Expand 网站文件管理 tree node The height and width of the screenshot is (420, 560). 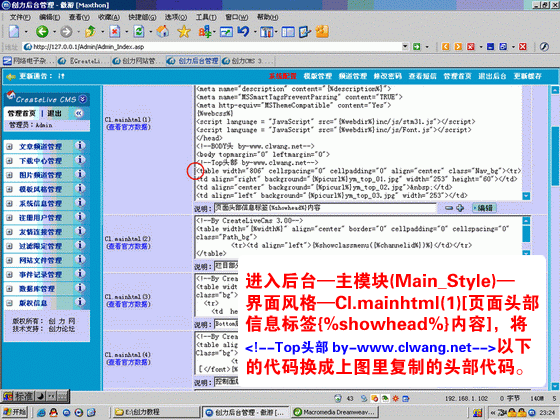(x=9, y=260)
